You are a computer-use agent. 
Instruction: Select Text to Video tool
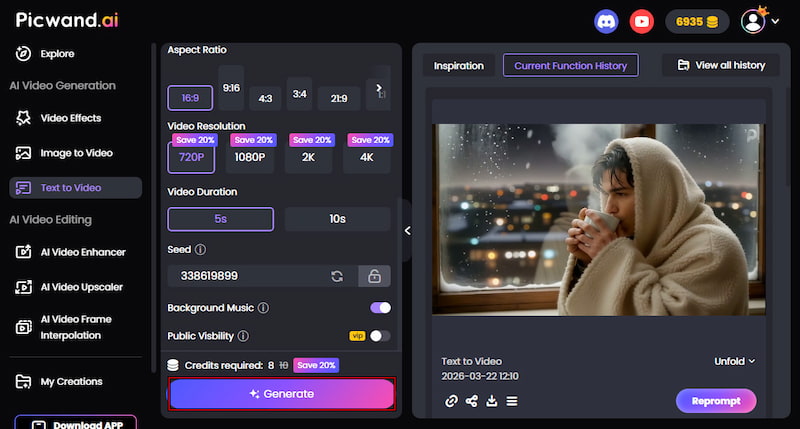pos(76,188)
